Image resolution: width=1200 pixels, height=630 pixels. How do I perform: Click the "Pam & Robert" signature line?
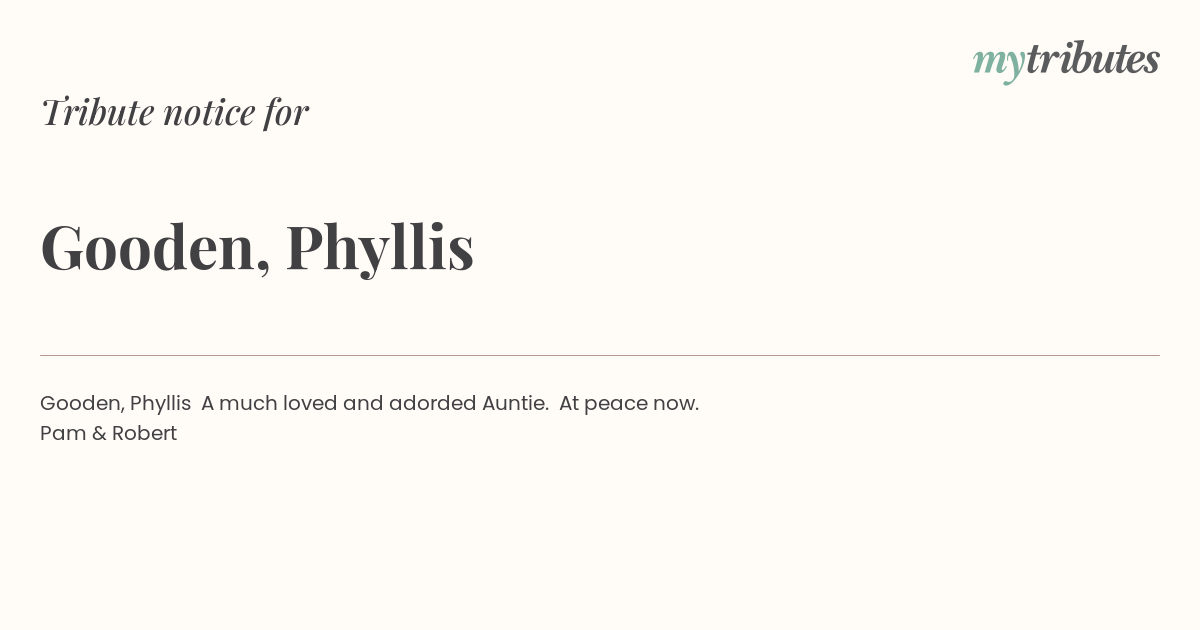[x=108, y=434]
